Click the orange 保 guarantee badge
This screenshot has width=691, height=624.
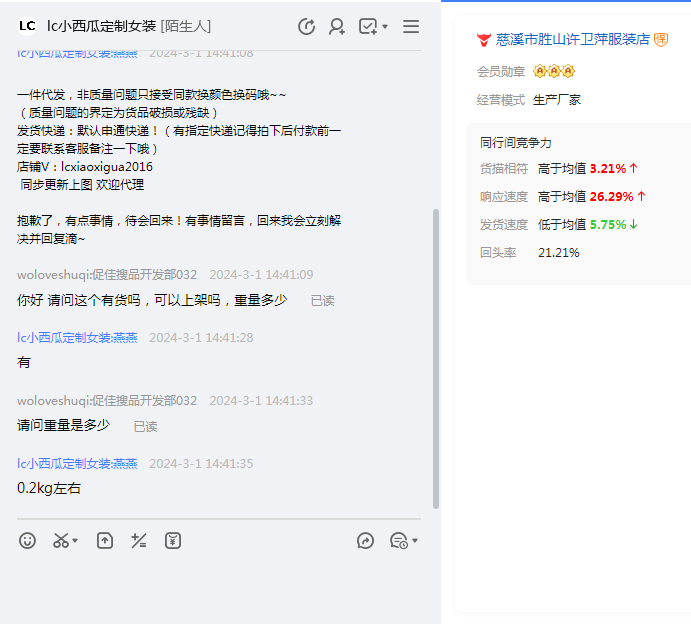[x=661, y=40]
